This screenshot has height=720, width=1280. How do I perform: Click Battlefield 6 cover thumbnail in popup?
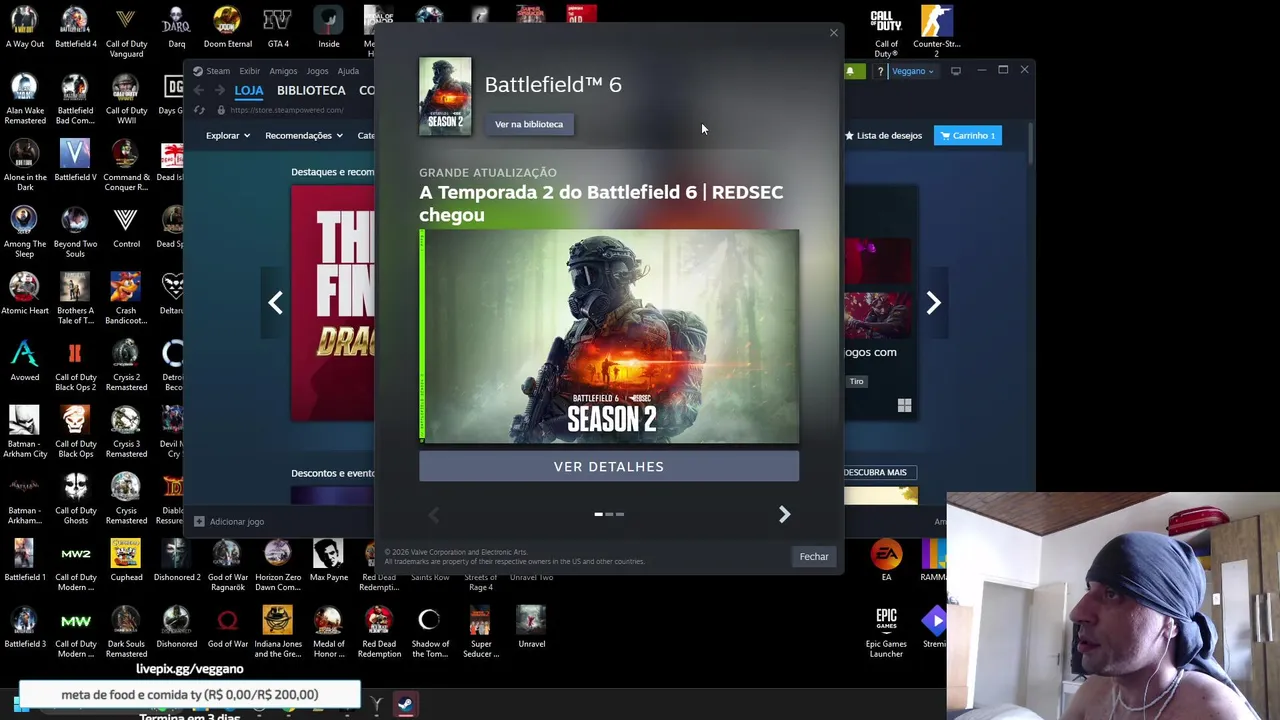445,97
